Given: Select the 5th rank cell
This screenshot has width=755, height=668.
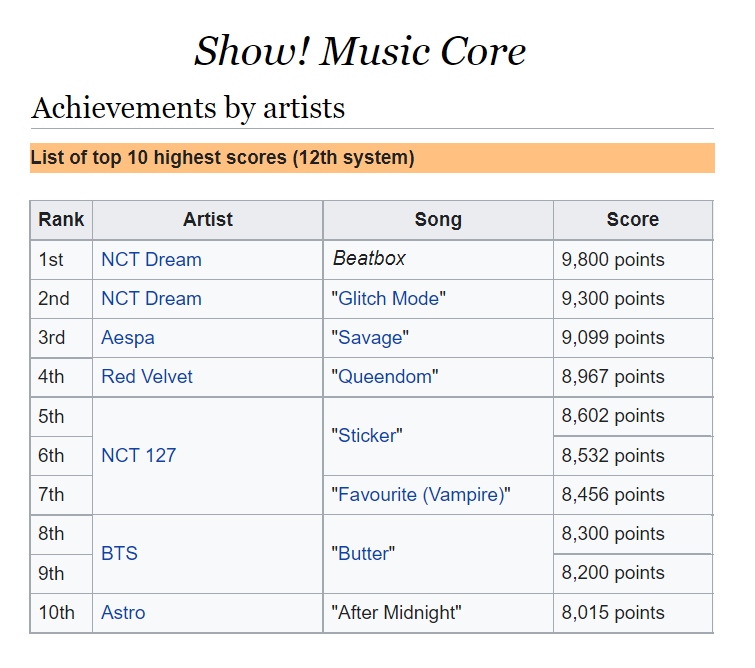Looking at the screenshot, I should tap(61, 417).
